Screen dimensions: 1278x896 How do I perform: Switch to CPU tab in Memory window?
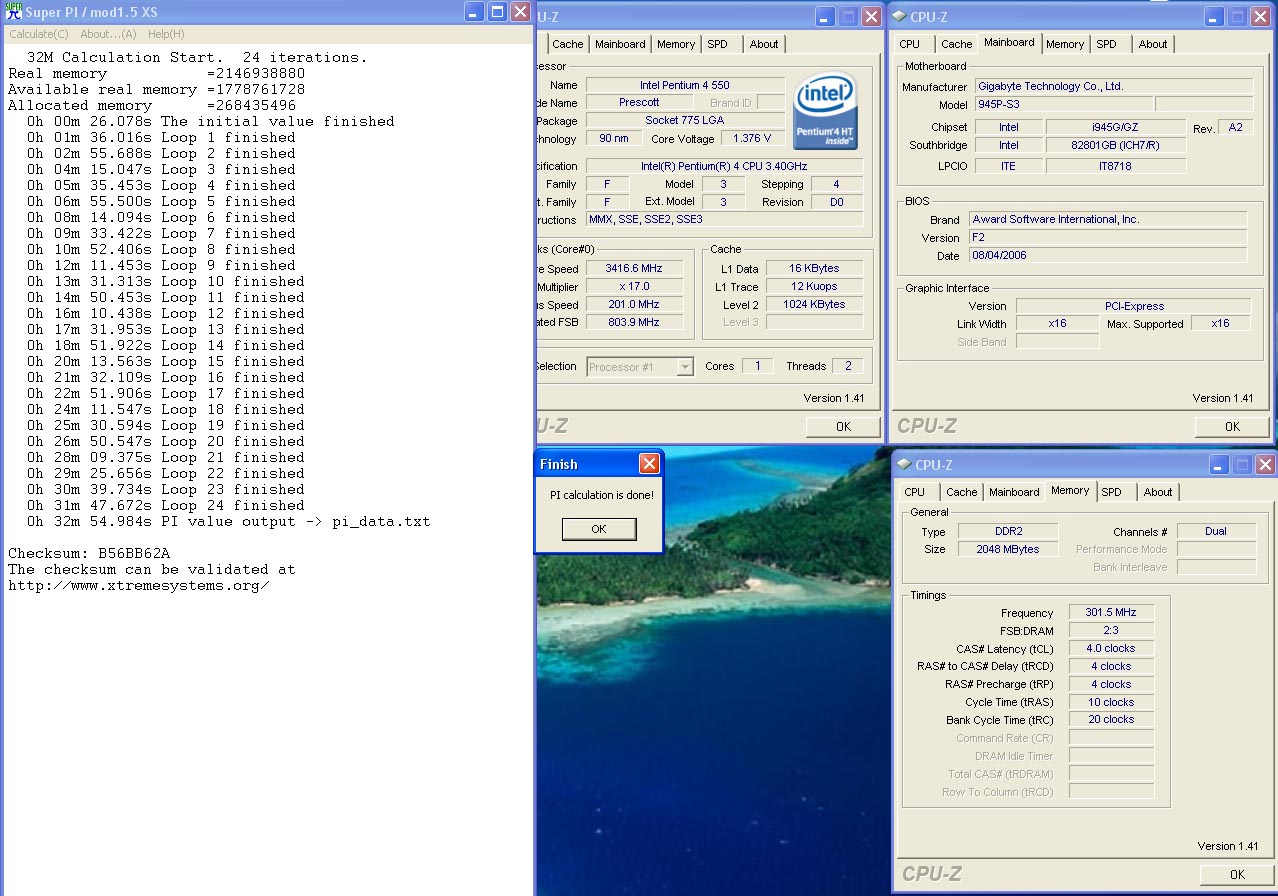[914, 492]
